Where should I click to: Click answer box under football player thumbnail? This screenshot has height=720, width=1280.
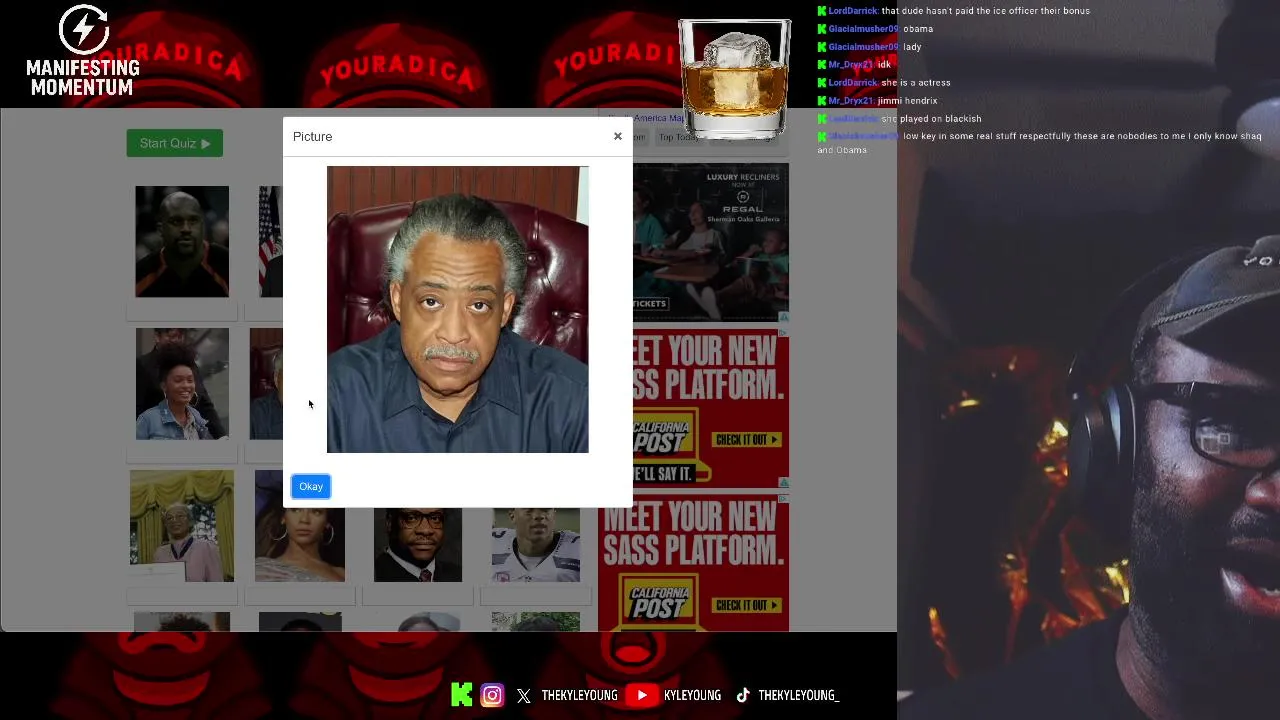pos(536,596)
